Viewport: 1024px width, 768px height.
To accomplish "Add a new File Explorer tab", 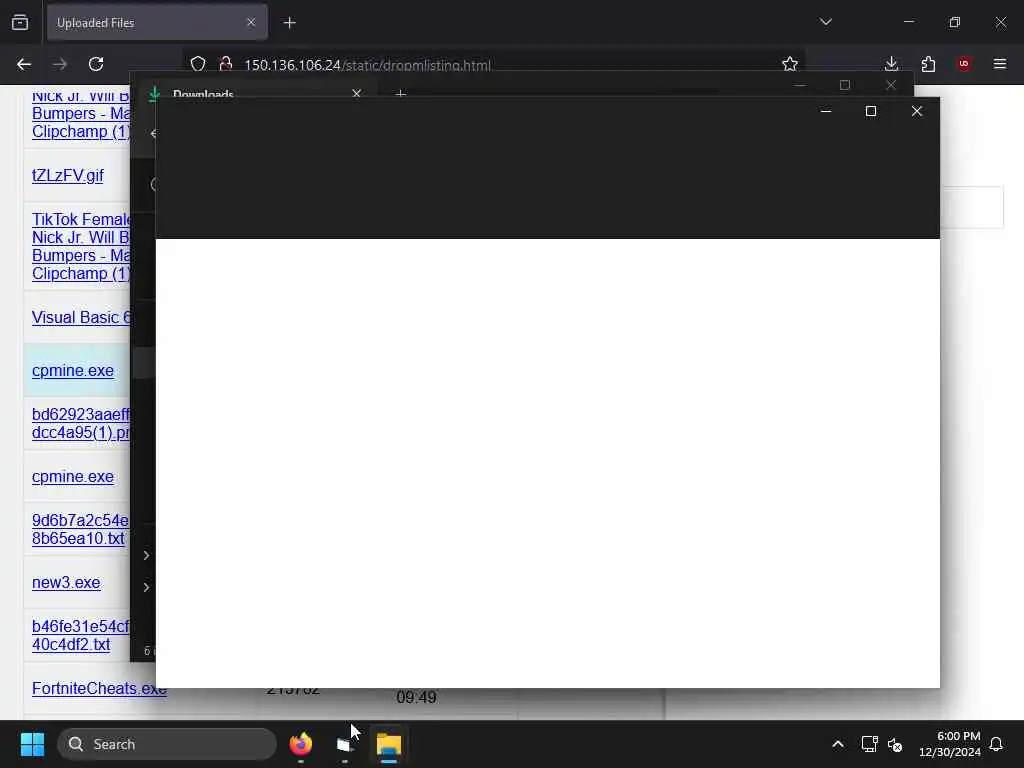I will [x=401, y=94].
